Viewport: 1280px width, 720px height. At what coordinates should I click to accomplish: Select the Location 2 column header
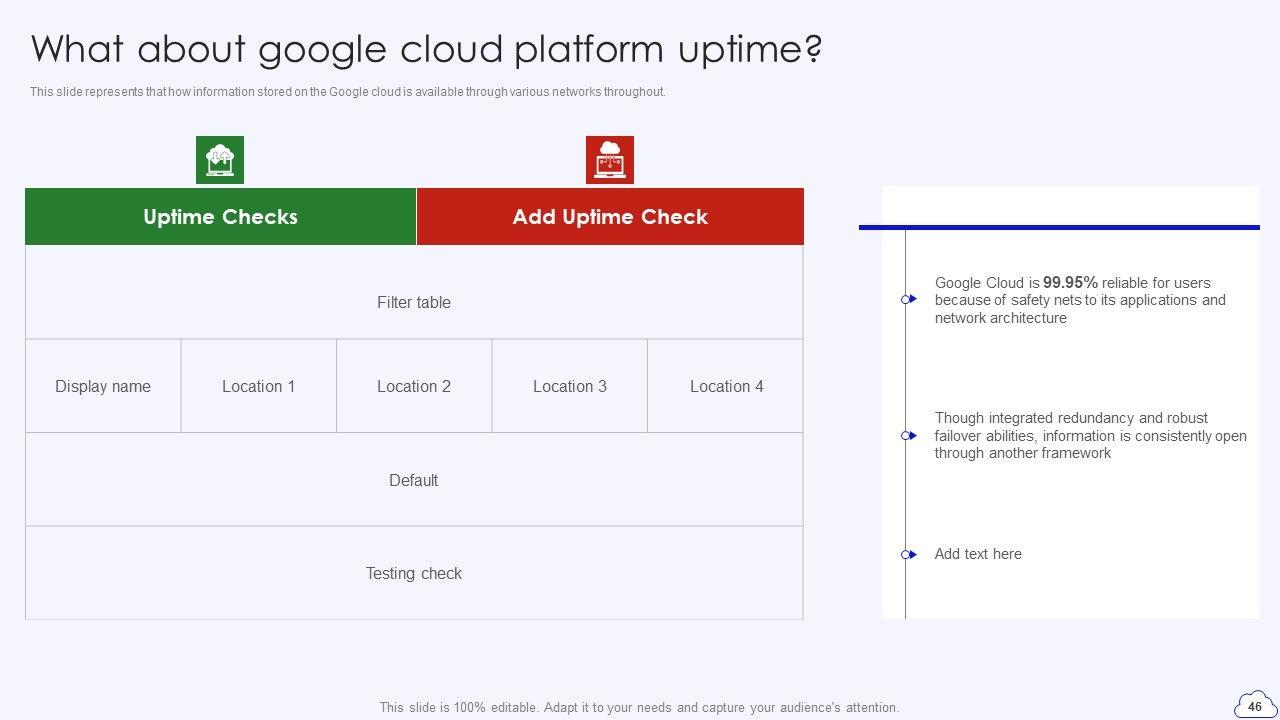click(414, 386)
